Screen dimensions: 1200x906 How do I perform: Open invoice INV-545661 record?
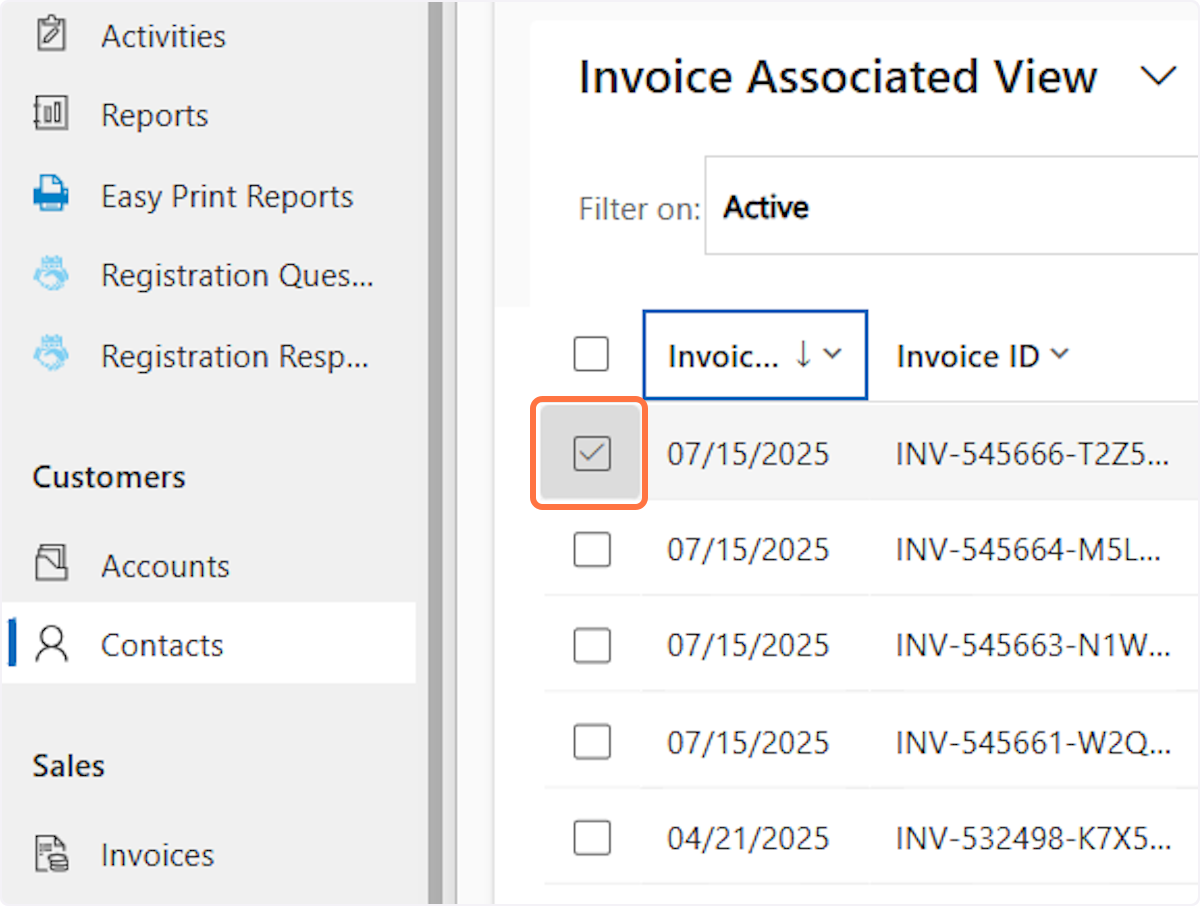pos(1031,742)
